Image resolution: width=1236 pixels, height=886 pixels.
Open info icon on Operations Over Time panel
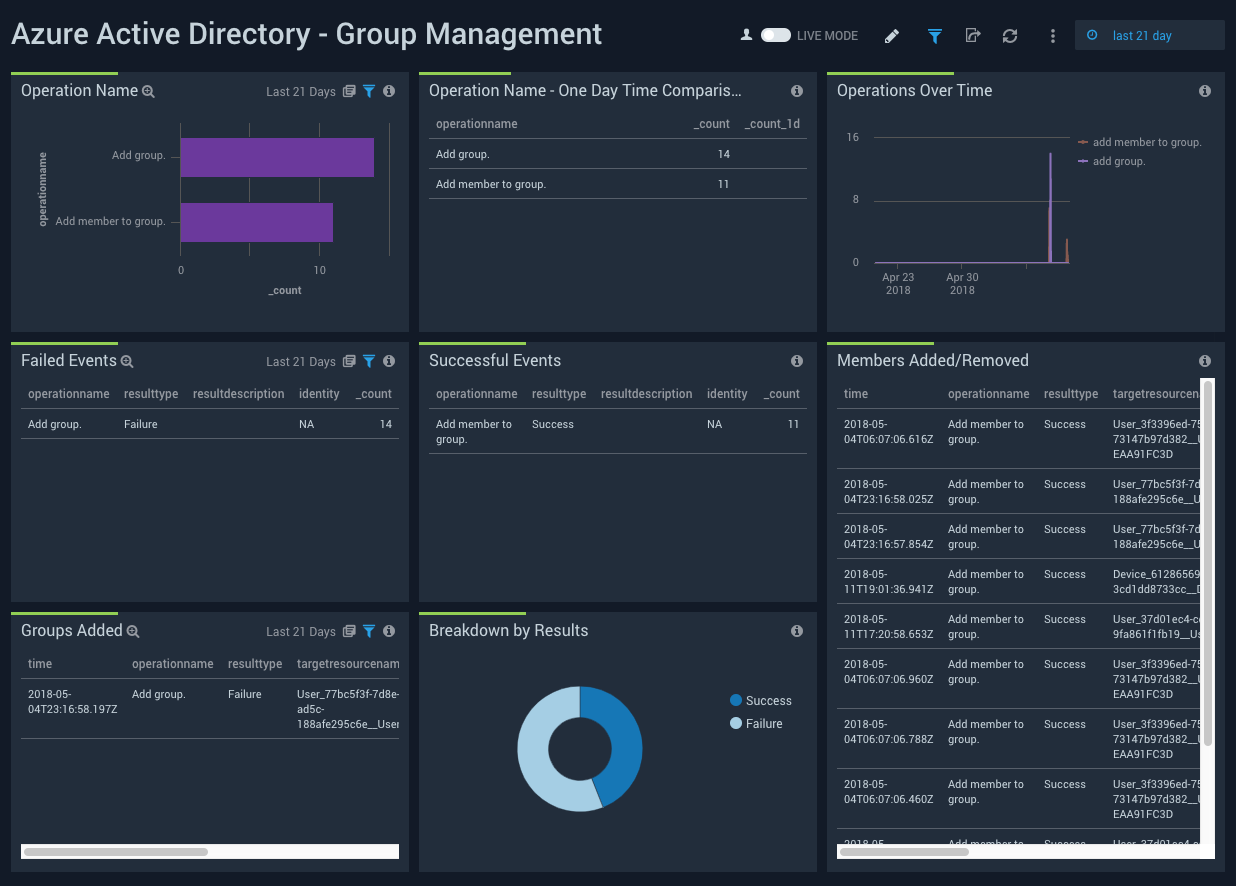pos(1205,91)
